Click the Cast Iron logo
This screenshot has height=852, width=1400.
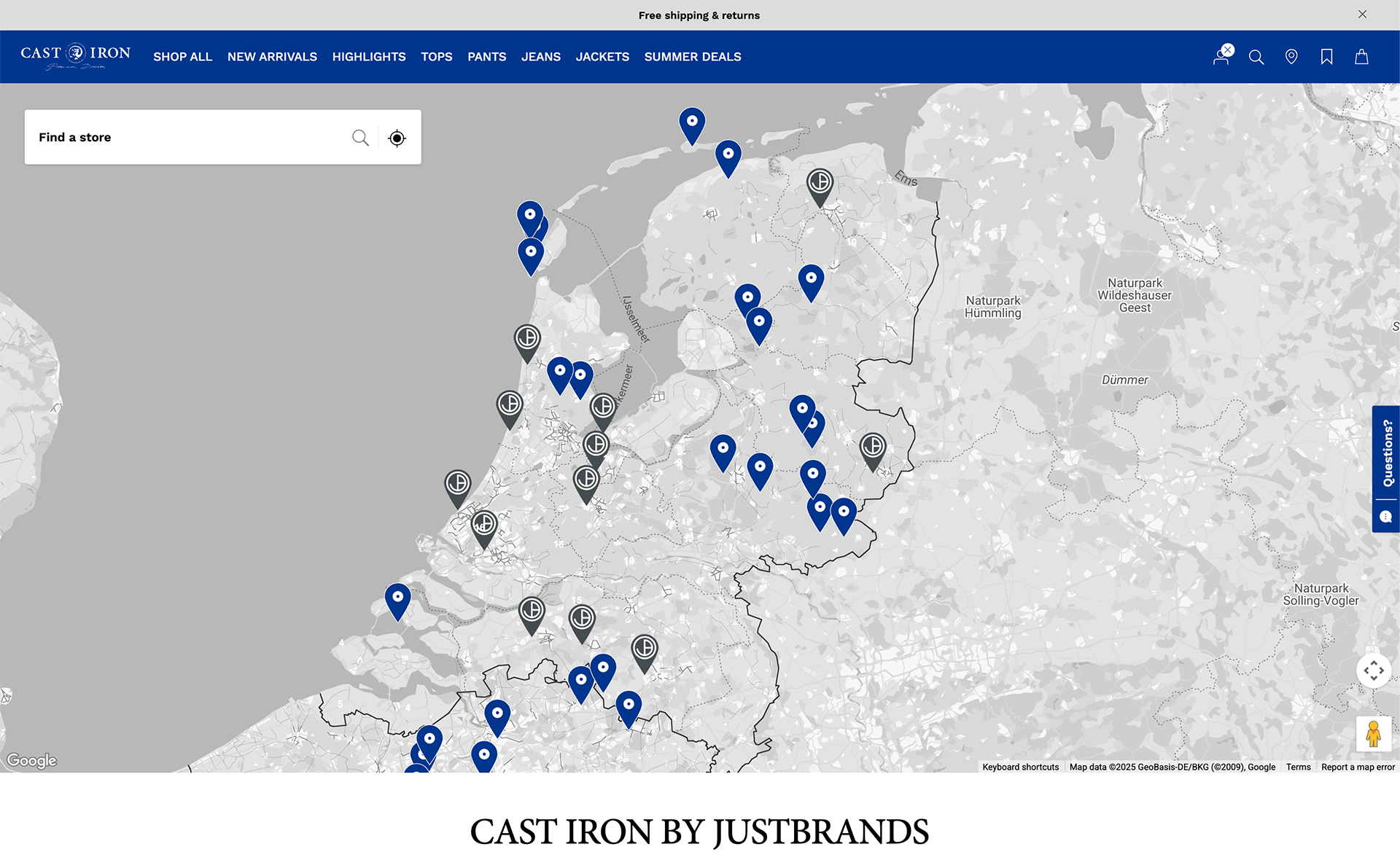(x=76, y=56)
